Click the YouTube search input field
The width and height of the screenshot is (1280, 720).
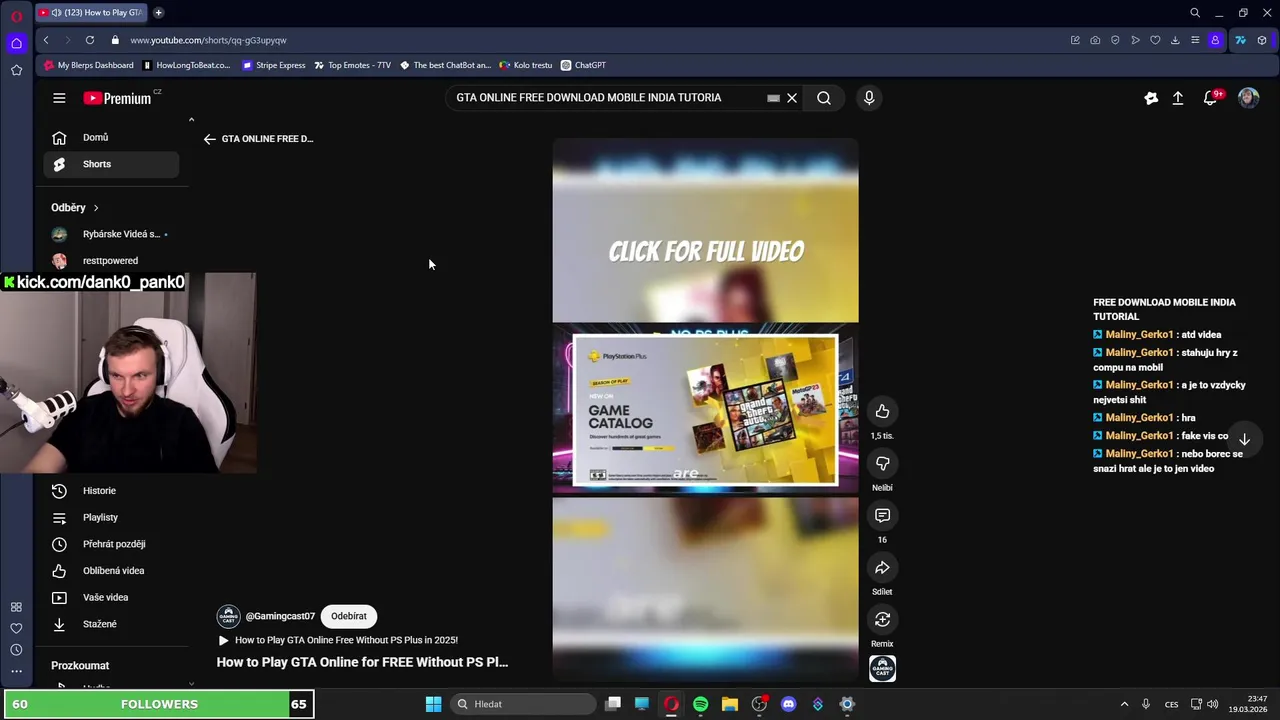[x=605, y=98]
